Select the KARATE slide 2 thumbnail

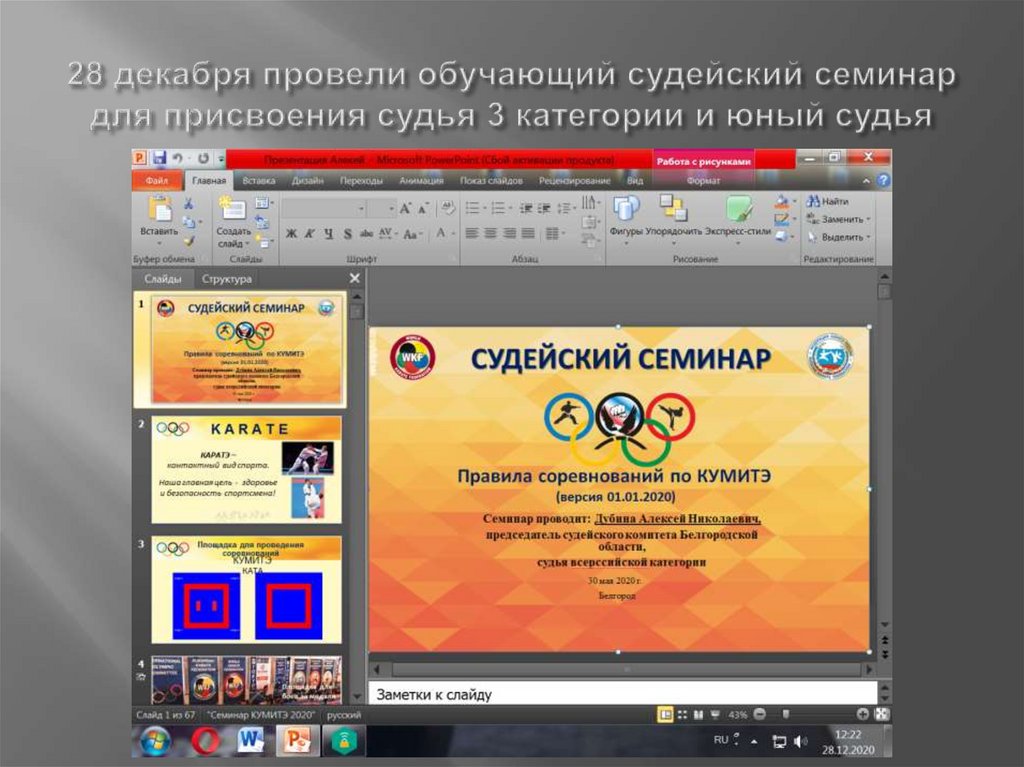pyautogui.click(x=246, y=470)
